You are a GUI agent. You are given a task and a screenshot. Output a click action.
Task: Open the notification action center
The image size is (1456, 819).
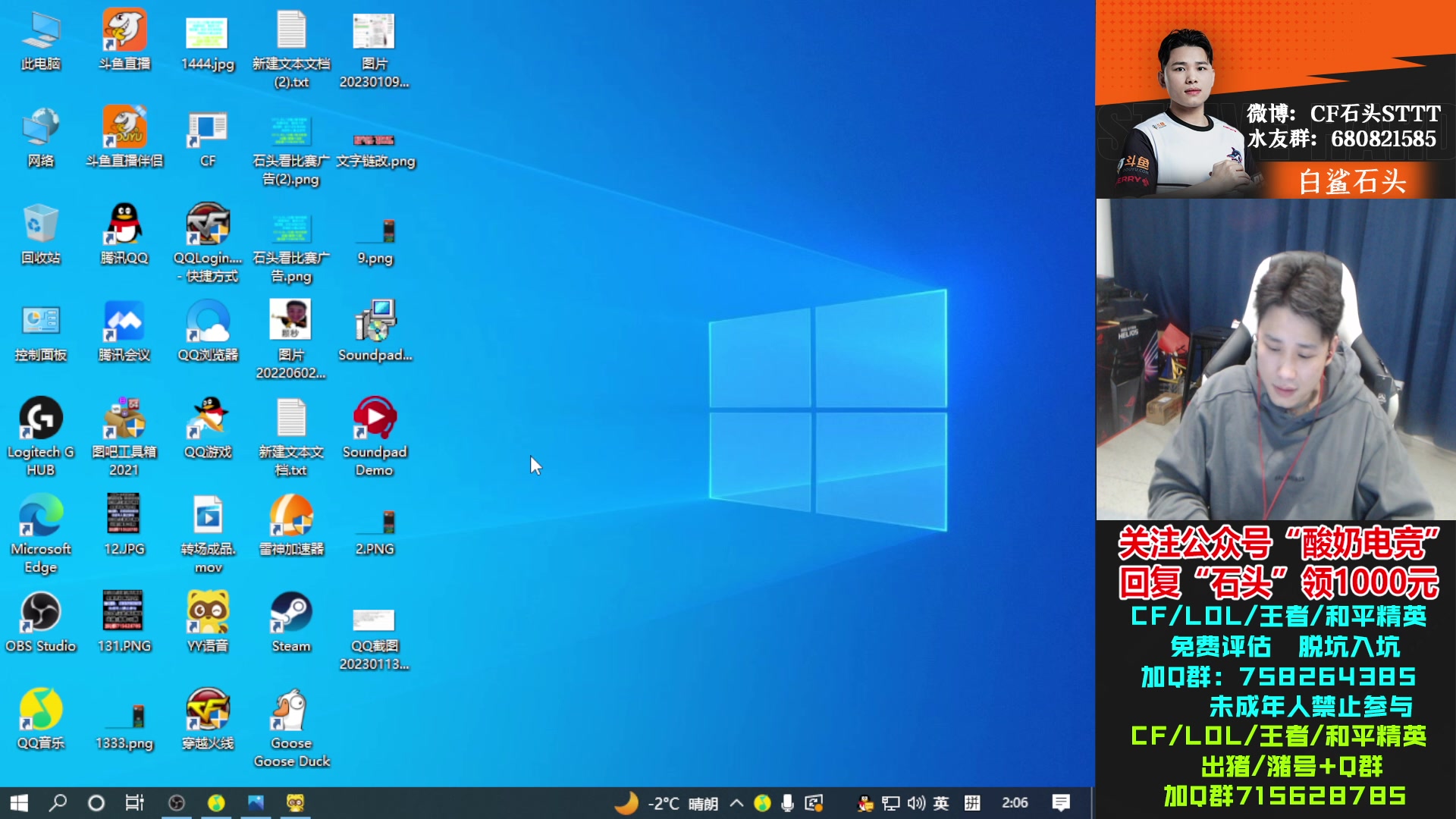click(x=1061, y=803)
